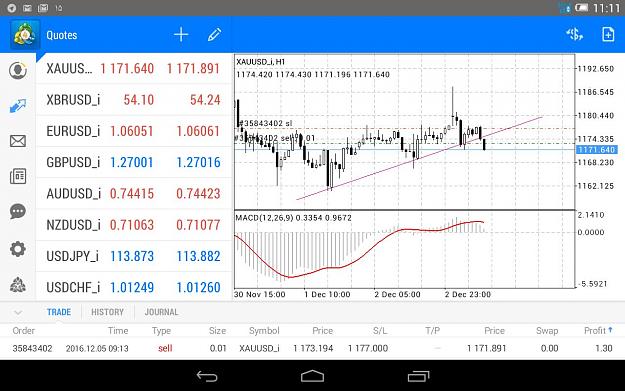The image size is (625, 391).
Task: Select the GBPUSD_i quote row
Action: tap(134, 162)
